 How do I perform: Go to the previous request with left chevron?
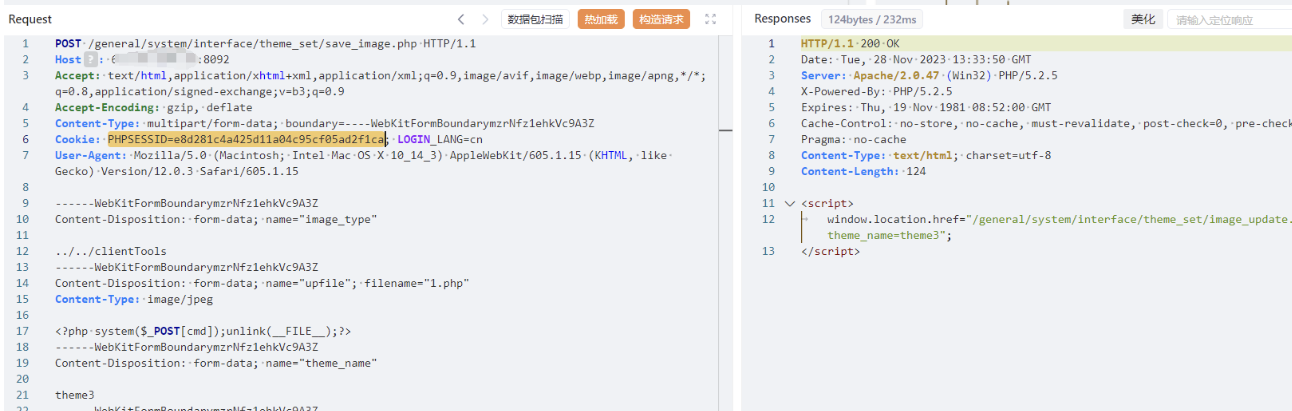click(x=461, y=19)
